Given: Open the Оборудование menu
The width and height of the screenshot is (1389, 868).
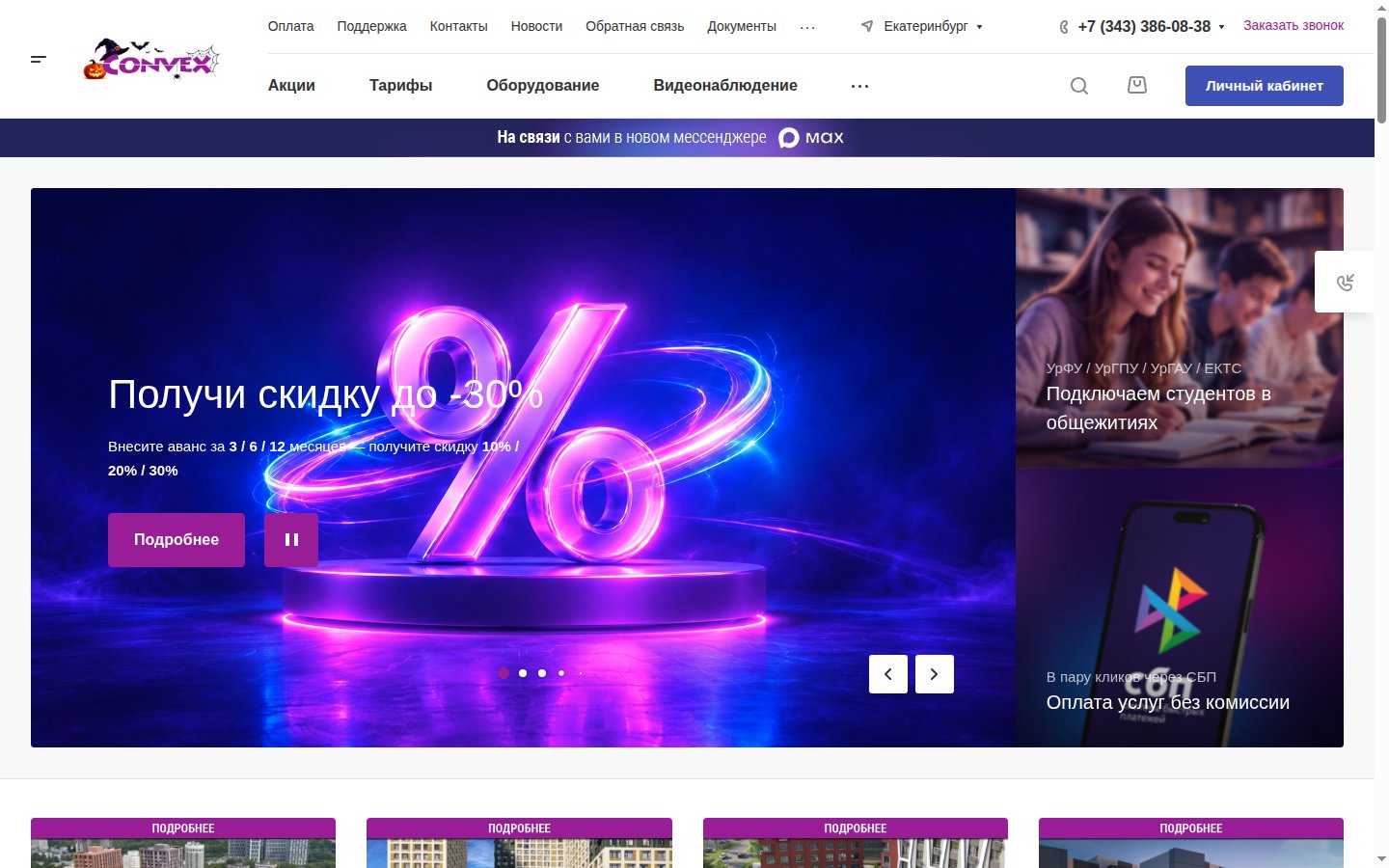Looking at the screenshot, I should pos(543,85).
